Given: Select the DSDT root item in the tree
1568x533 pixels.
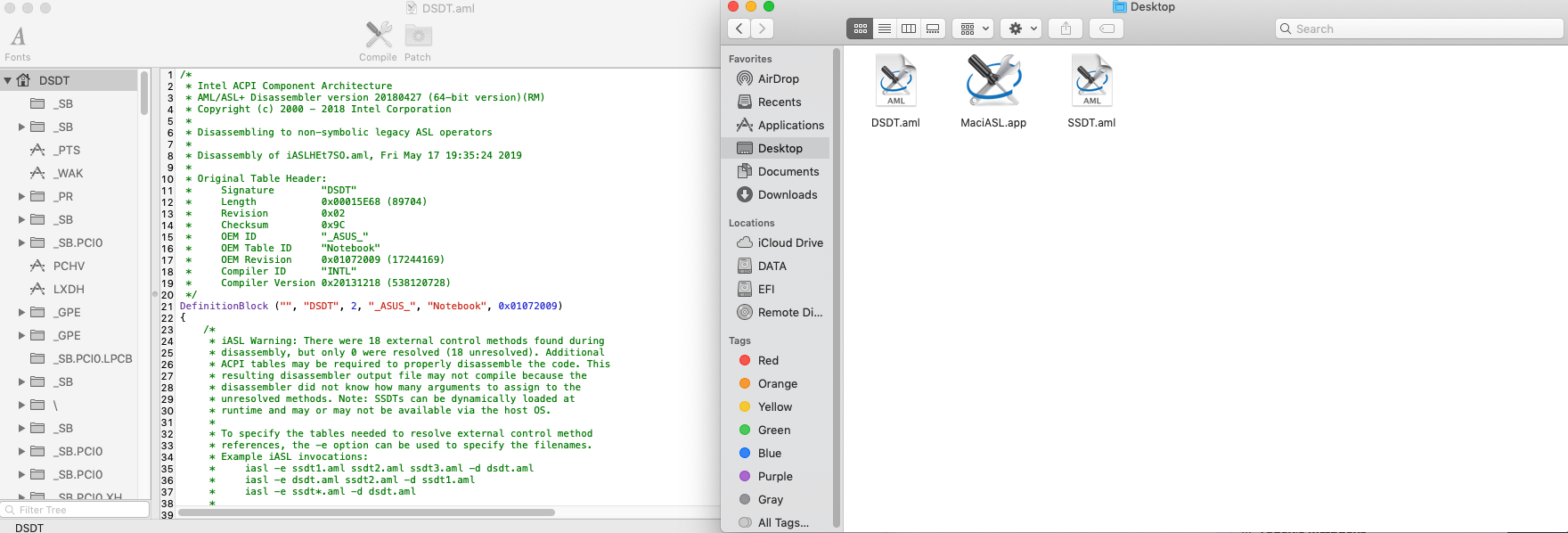Looking at the screenshot, I should [69, 80].
